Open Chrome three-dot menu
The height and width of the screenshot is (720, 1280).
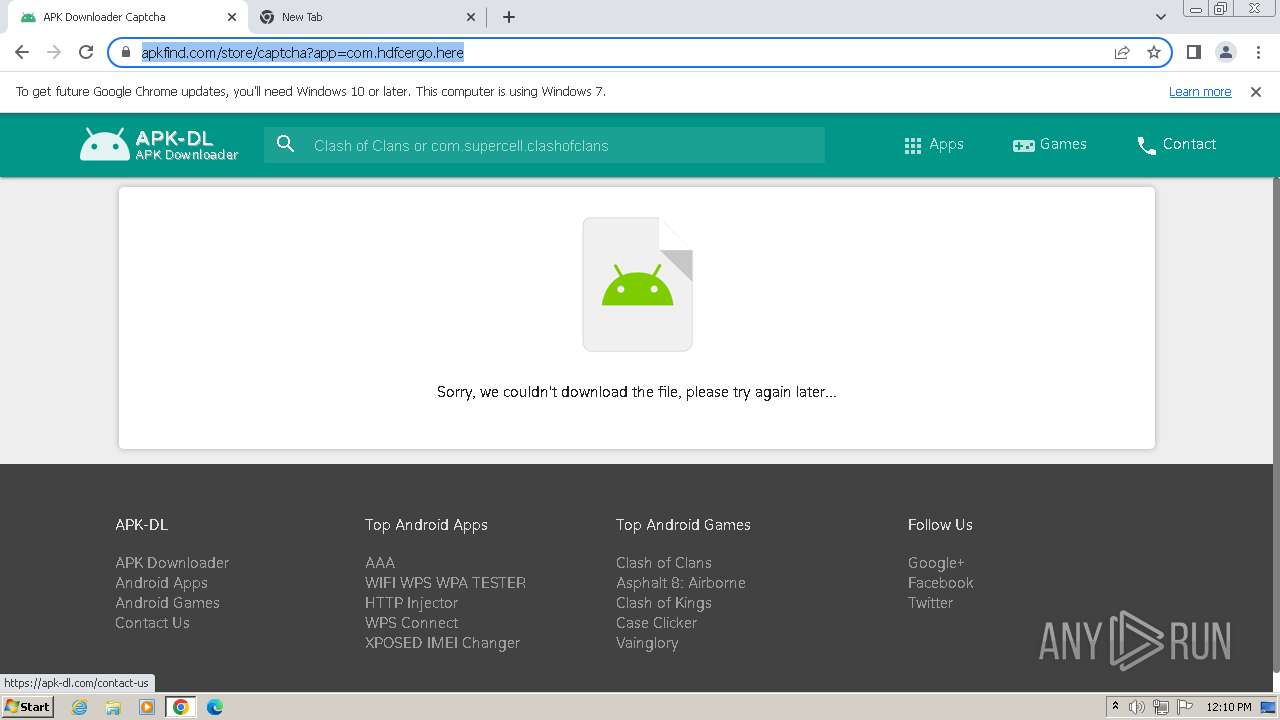(x=1257, y=52)
